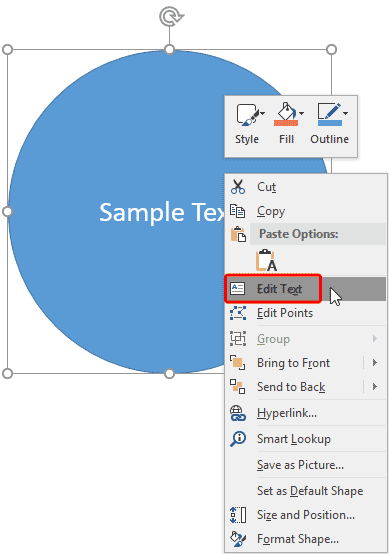Click the Send to Back icon
The width and height of the screenshot is (389, 554).
click(238, 387)
